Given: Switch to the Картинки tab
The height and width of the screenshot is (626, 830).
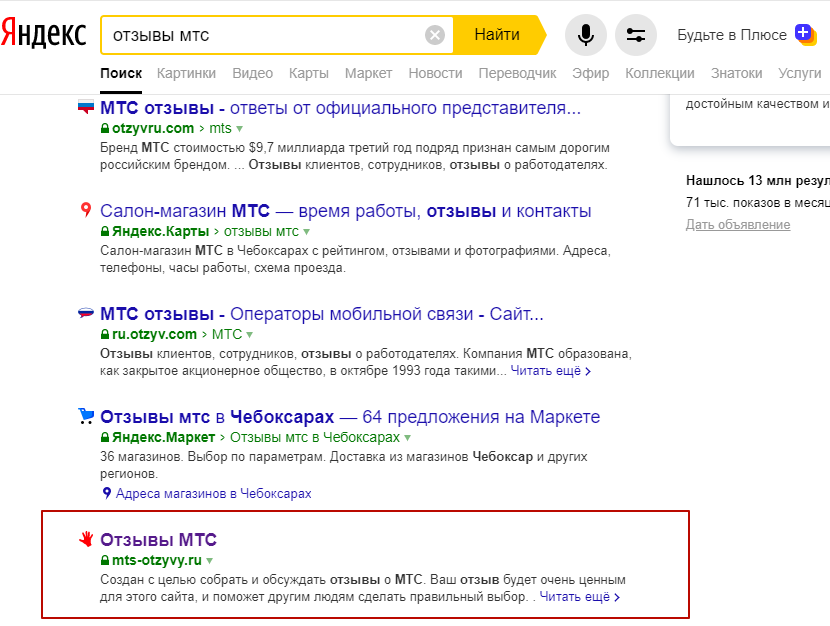Looking at the screenshot, I should 186,72.
